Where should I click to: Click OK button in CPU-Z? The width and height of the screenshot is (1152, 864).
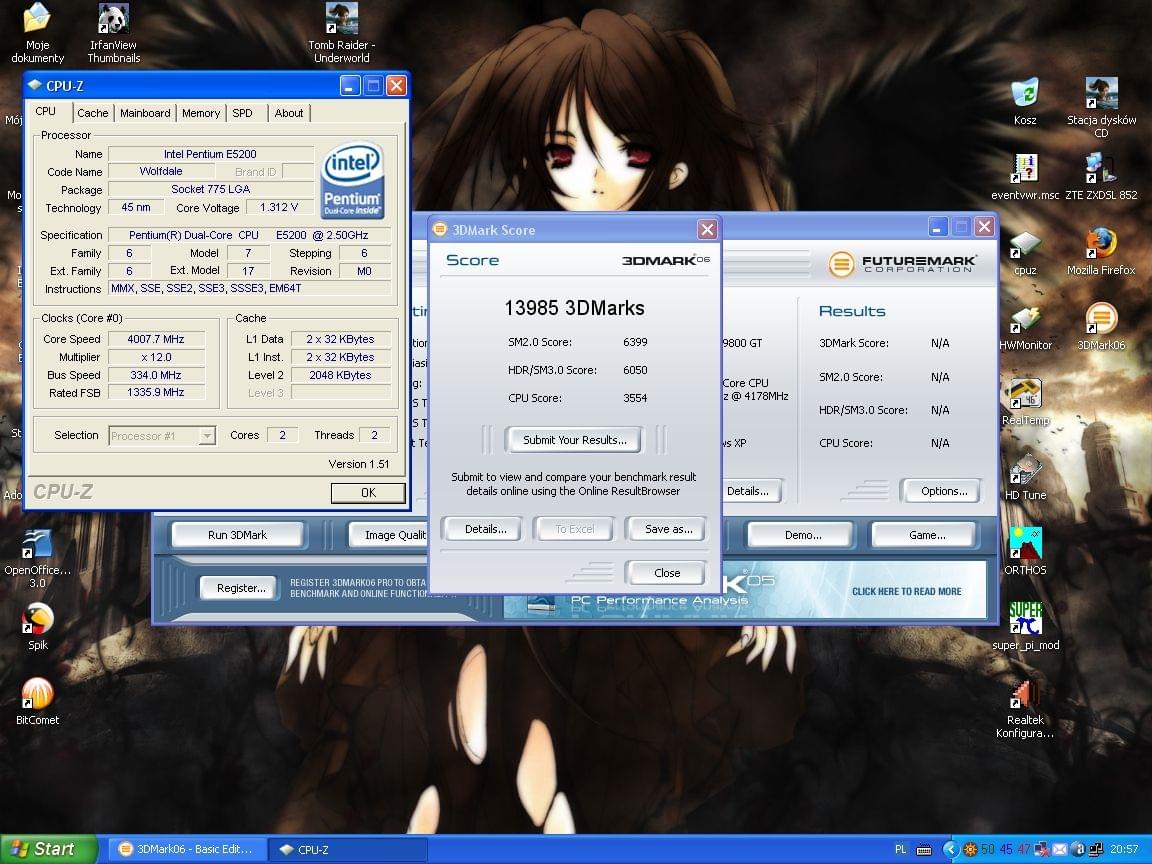pyautogui.click(x=368, y=493)
